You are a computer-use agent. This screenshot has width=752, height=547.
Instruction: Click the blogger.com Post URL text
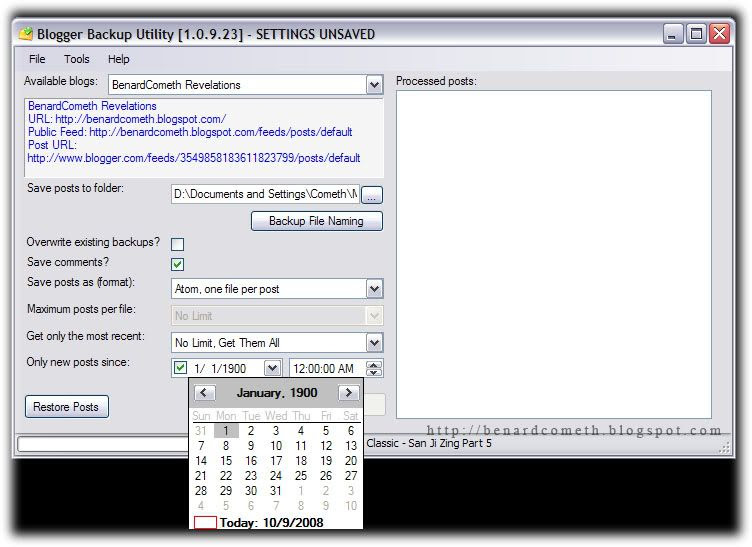pos(193,158)
